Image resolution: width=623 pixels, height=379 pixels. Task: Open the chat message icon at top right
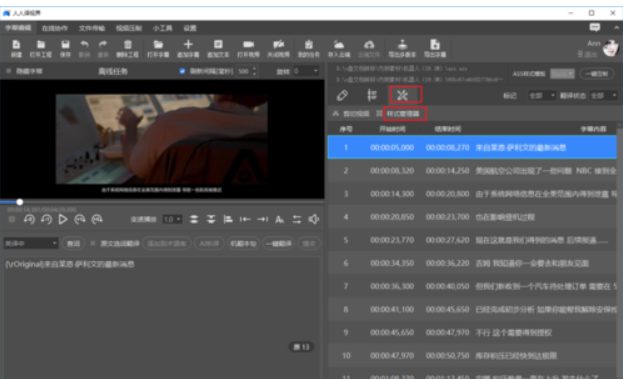coord(595,27)
